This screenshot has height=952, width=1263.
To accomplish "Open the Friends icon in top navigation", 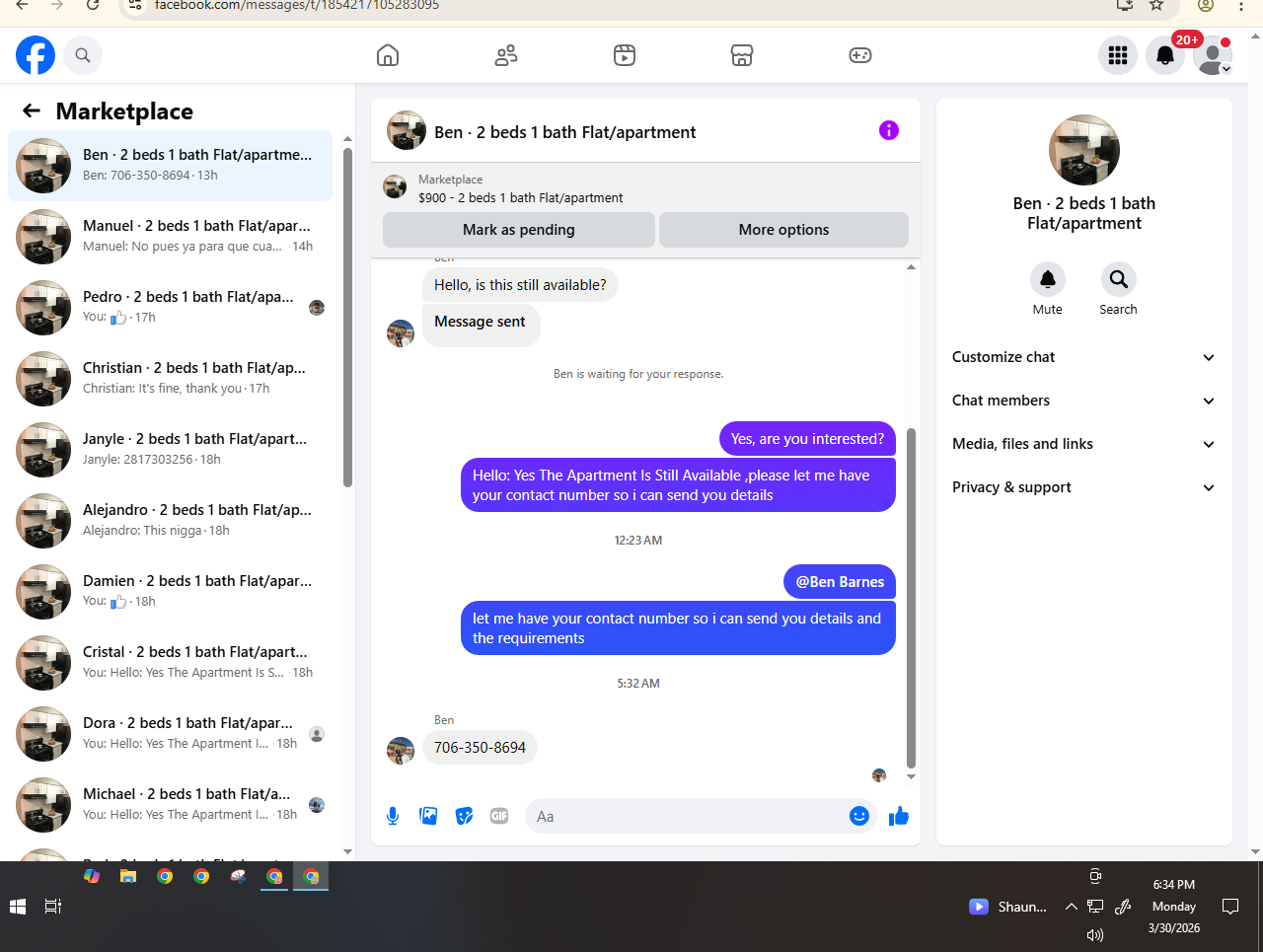I will [x=506, y=55].
